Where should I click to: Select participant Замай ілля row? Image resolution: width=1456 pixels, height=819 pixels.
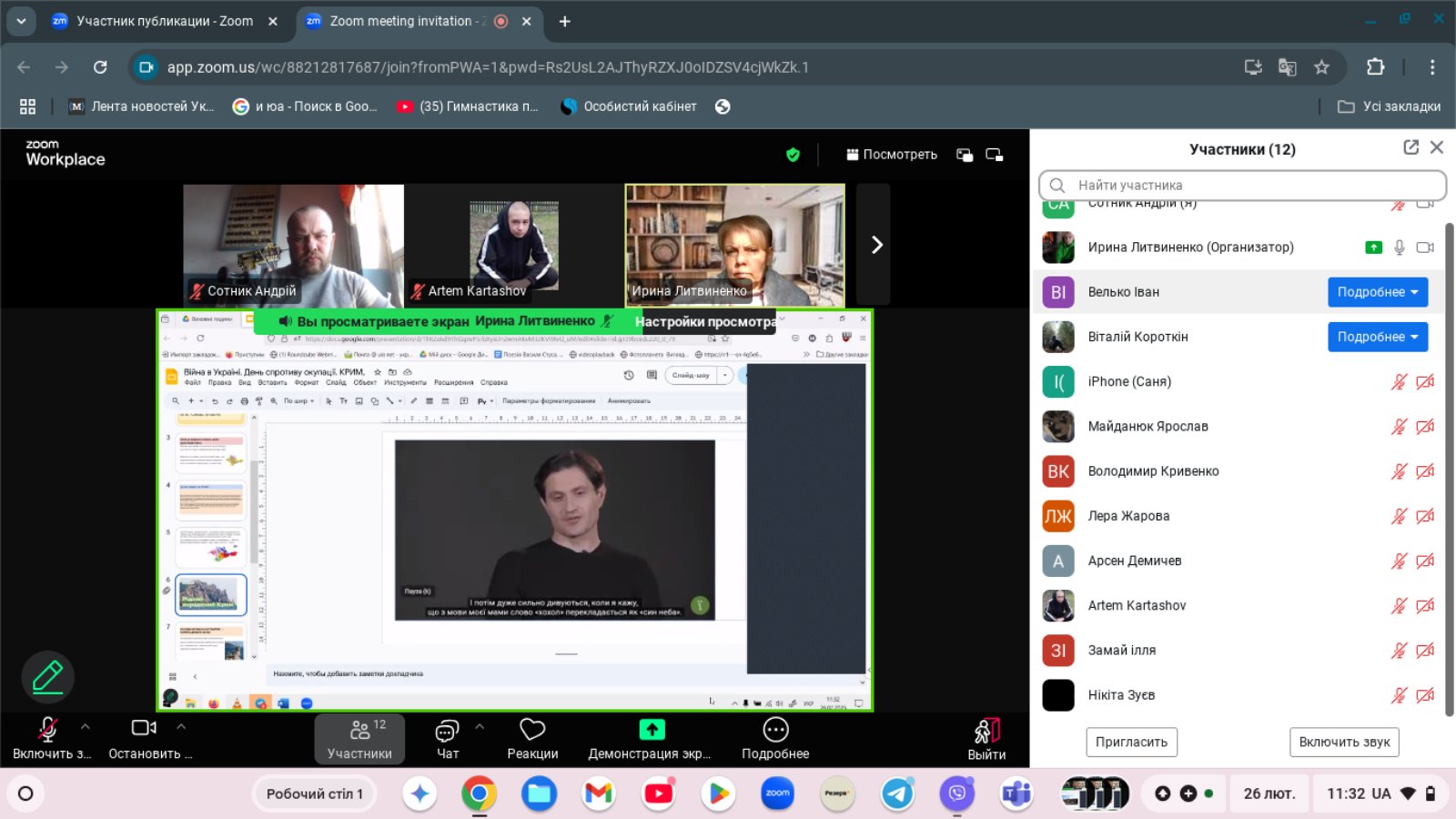(1238, 651)
